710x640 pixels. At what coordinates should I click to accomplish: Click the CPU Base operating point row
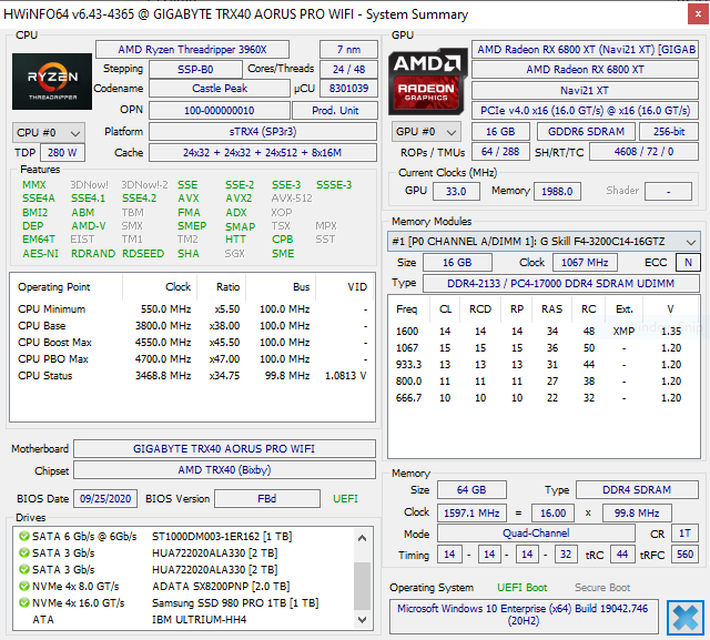click(192, 326)
